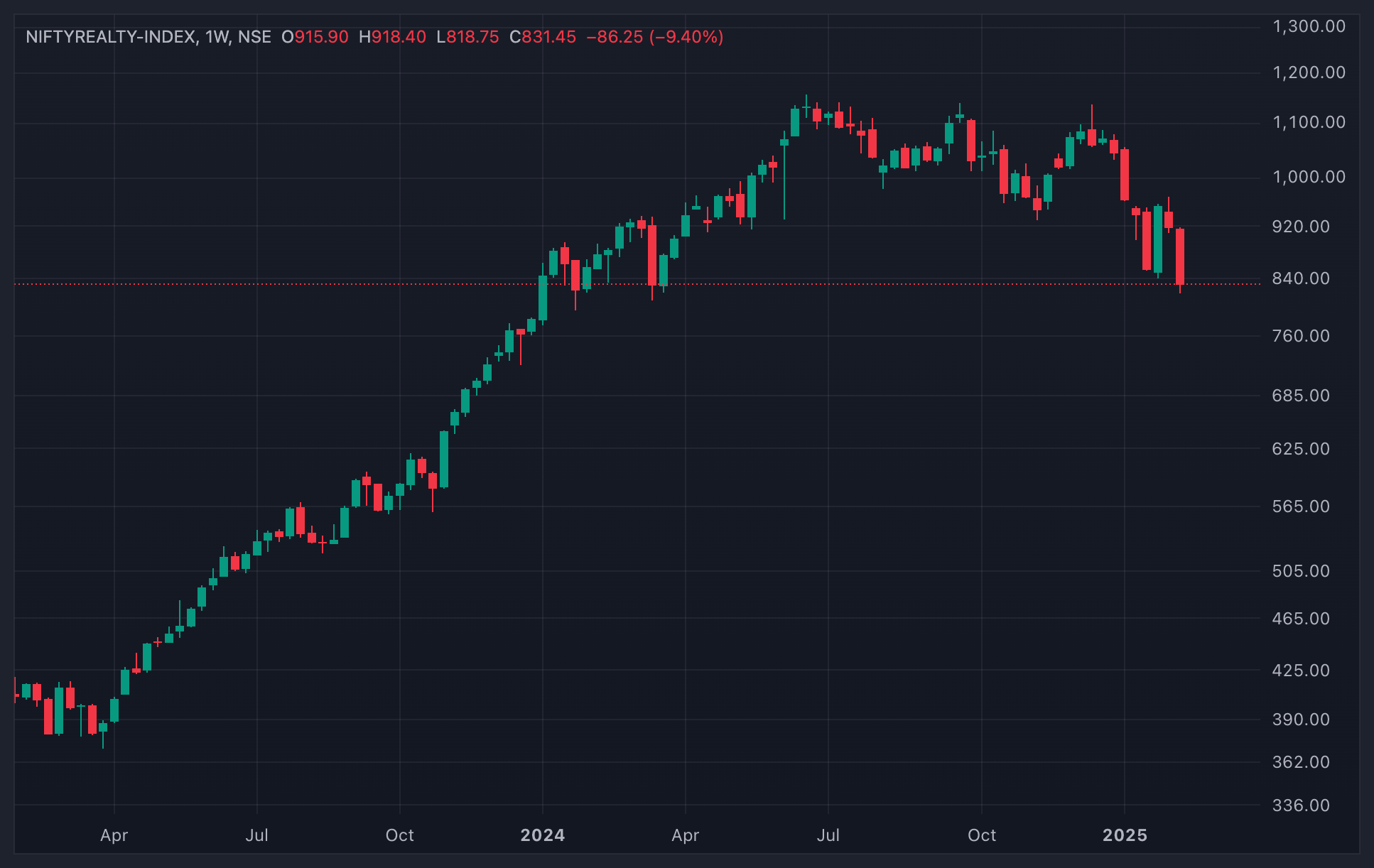Click the Oct label just before 2025

pyautogui.click(x=982, y=835)
